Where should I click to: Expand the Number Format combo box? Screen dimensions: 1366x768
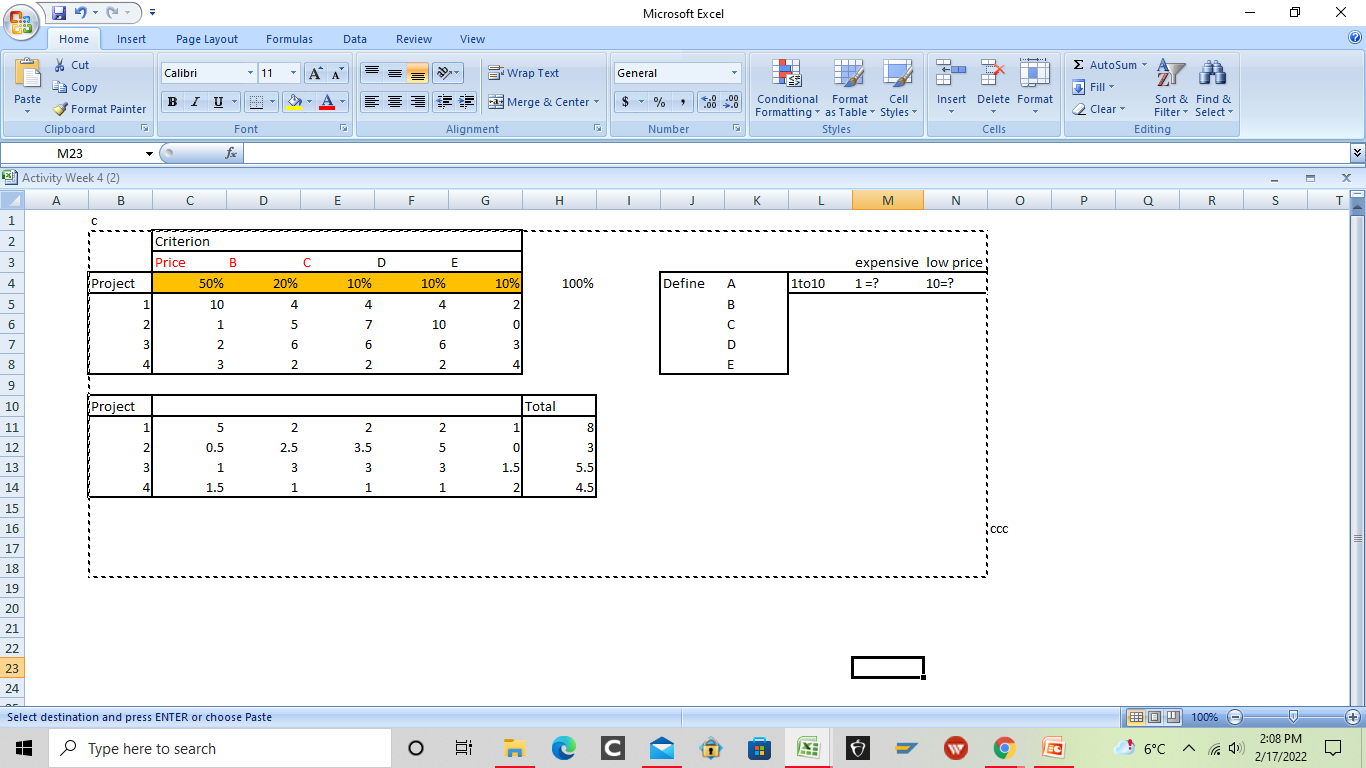[737, 72]
